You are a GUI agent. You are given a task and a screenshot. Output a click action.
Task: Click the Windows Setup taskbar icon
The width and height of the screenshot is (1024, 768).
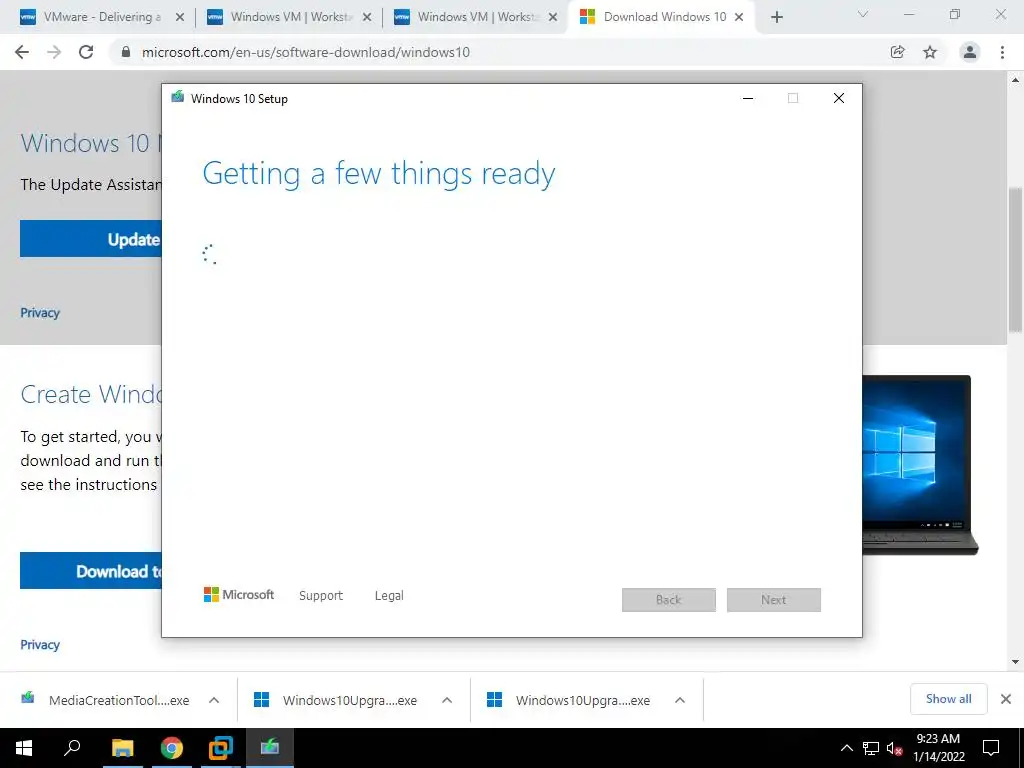point(270,748)
